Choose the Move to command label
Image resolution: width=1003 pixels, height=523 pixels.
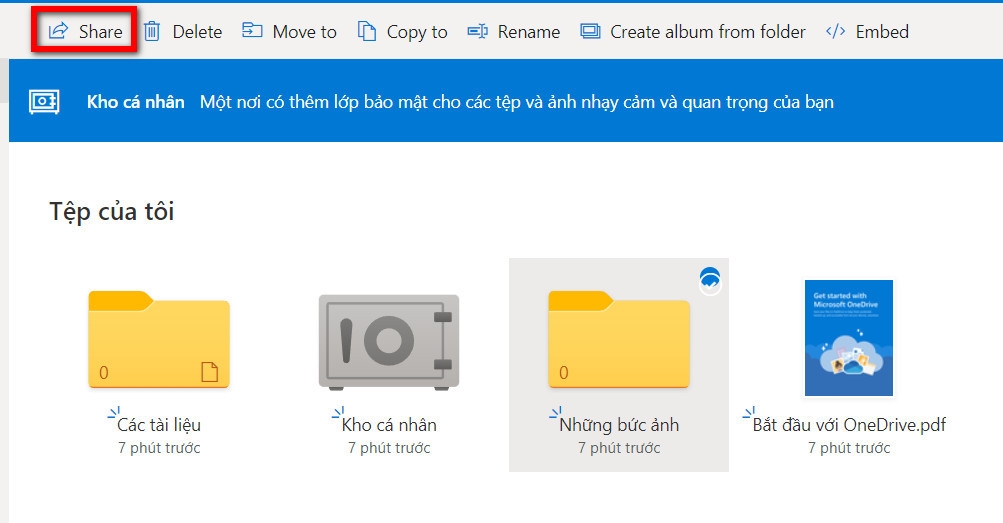(304, 31)
